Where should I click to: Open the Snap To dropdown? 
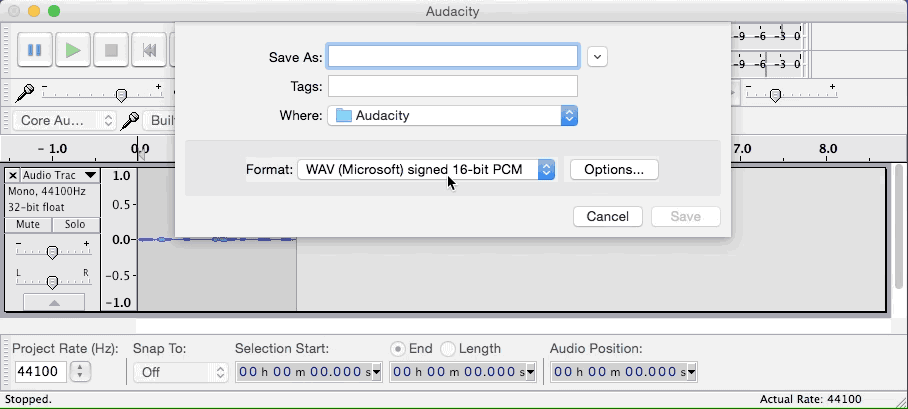pos(181,372)
